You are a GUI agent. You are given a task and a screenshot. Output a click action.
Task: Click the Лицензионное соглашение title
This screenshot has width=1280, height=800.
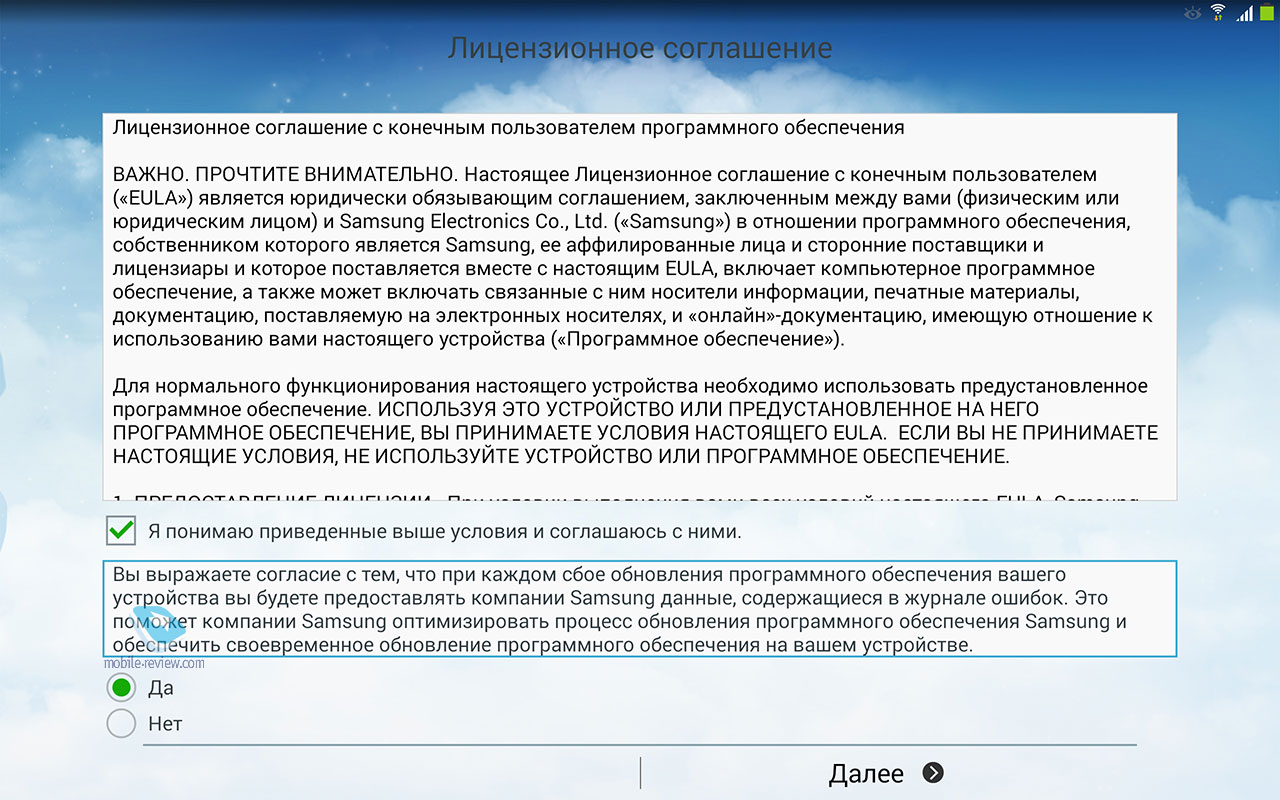[640, 48]
